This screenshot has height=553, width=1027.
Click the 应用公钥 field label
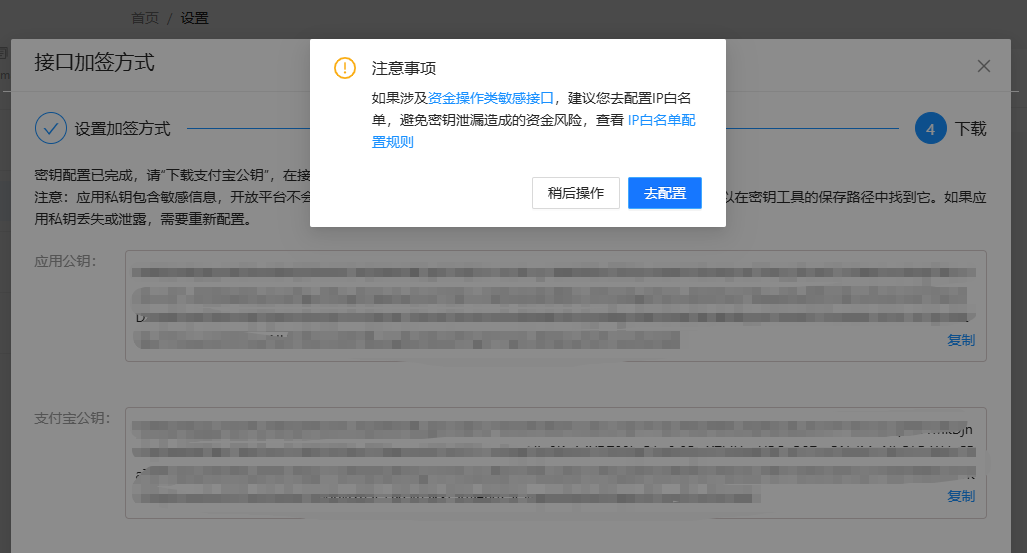click(65, 262)
